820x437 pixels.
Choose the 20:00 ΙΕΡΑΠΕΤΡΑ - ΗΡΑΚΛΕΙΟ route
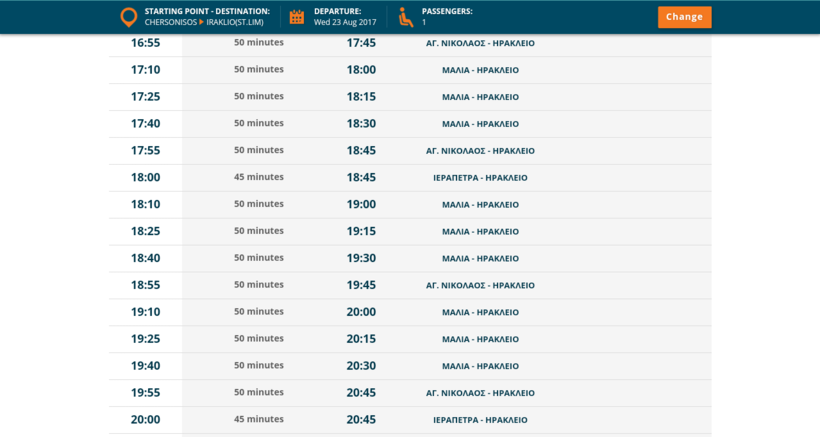(x=480, y=420)
